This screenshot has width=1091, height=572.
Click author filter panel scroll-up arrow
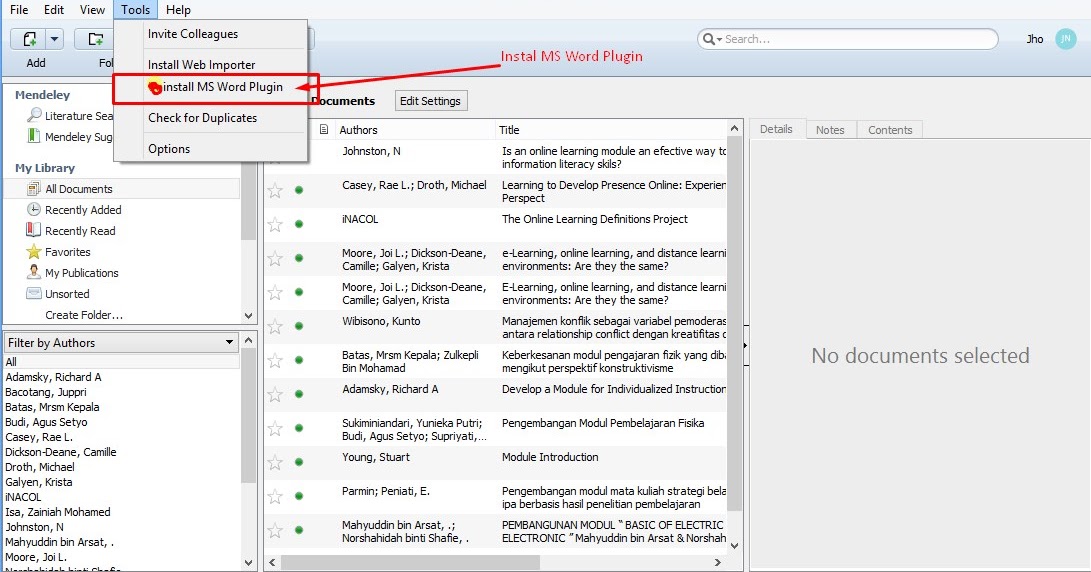(x=248, y=341)
